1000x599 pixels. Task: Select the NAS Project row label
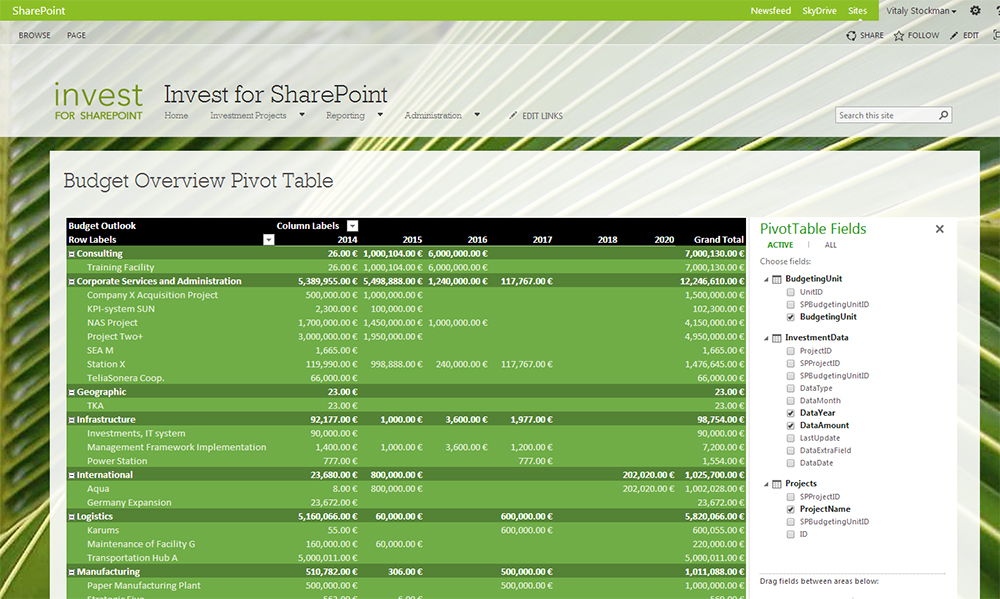(x=112, y=323)
